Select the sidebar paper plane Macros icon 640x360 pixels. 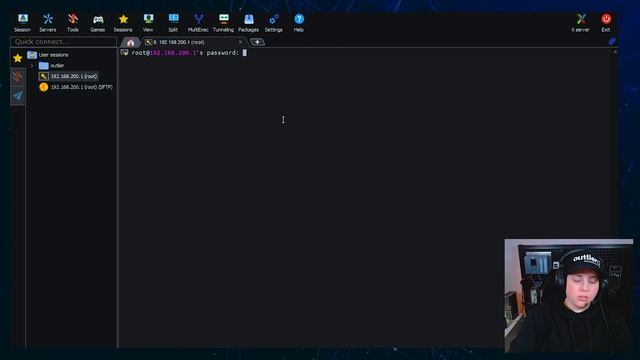18,96
